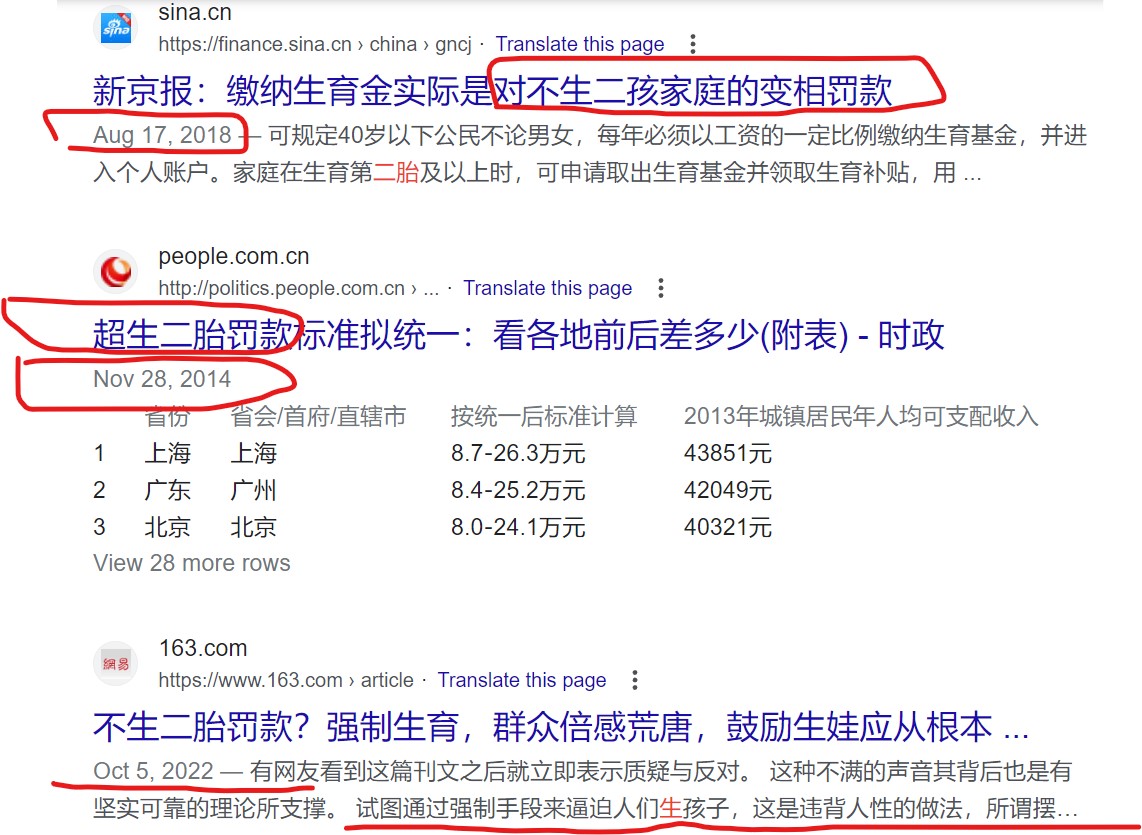Image resolution: width=1142 pixels, height=835 pixels.
Task: Click table cell 8.7-26.3万元
Action: point(518,453)
